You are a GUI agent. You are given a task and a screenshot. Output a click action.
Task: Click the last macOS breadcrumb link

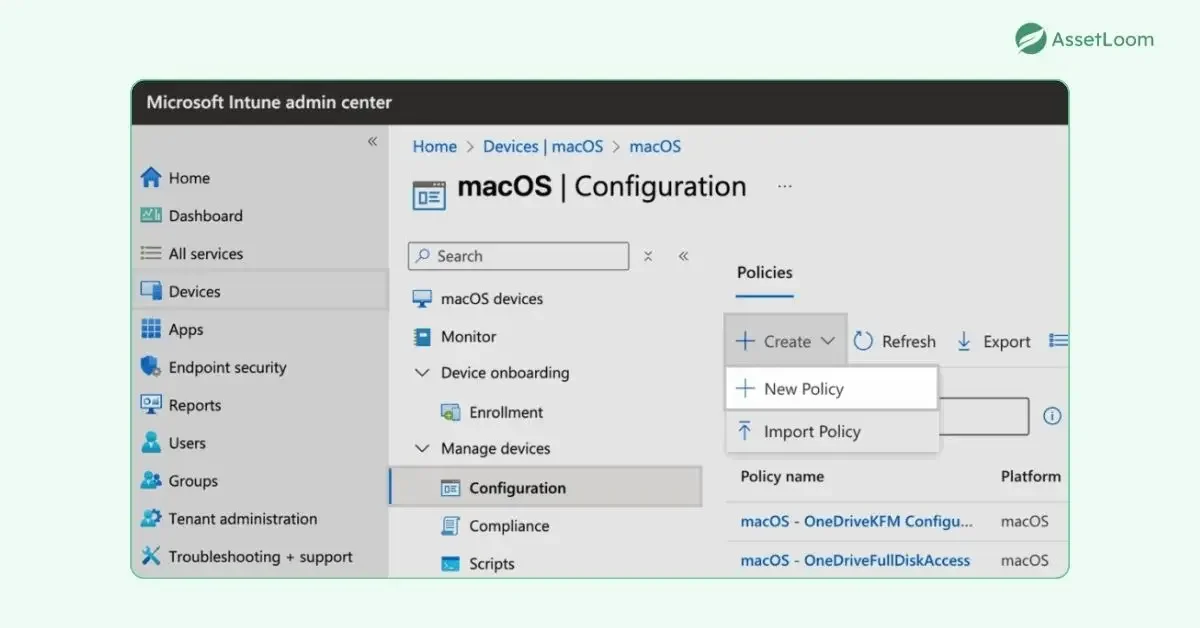[655, 146]
